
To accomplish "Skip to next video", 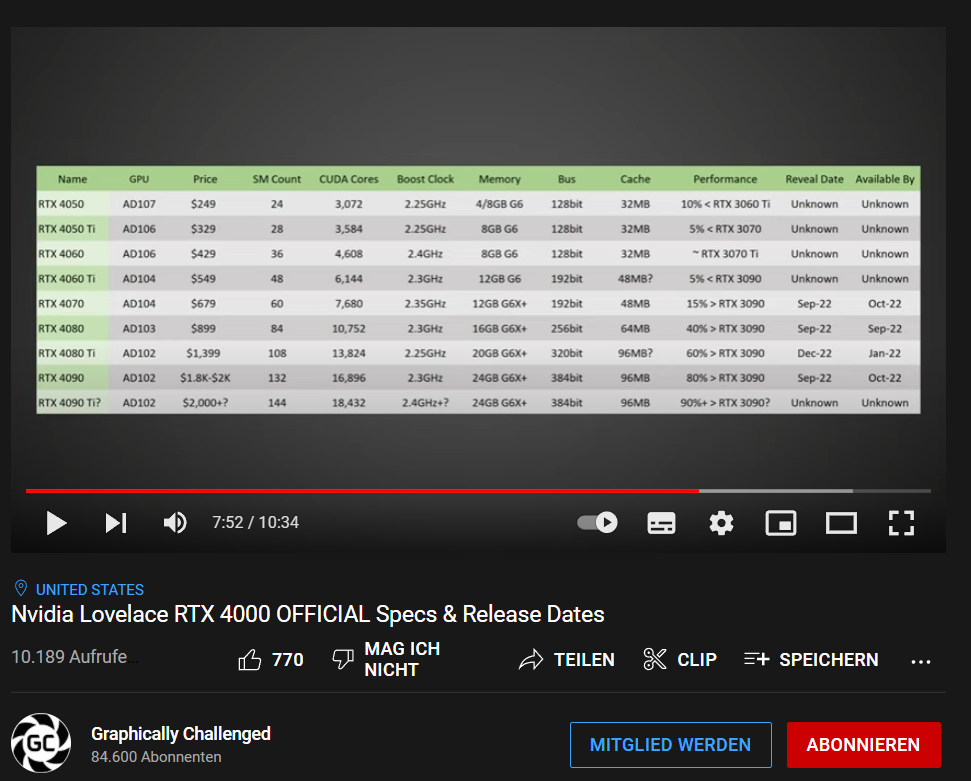I will point(116,523).
